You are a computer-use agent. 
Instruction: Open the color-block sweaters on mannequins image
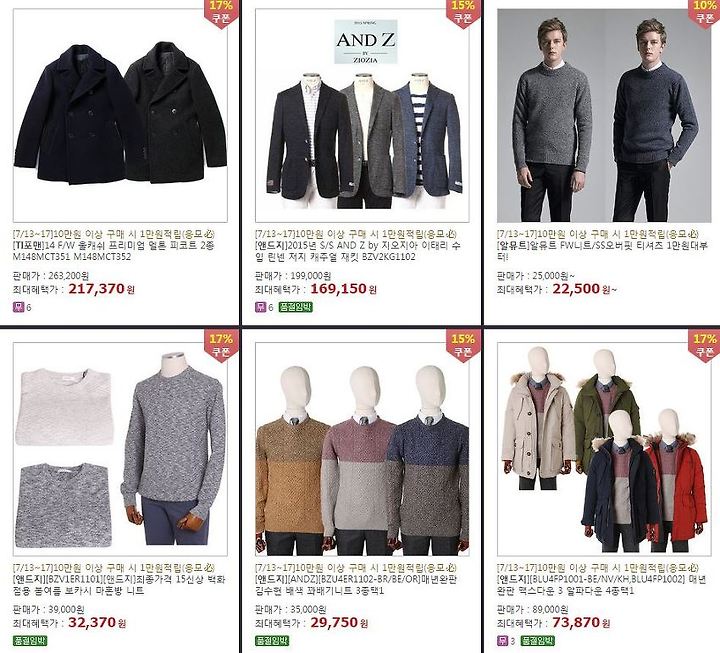[x=362, y=449]
